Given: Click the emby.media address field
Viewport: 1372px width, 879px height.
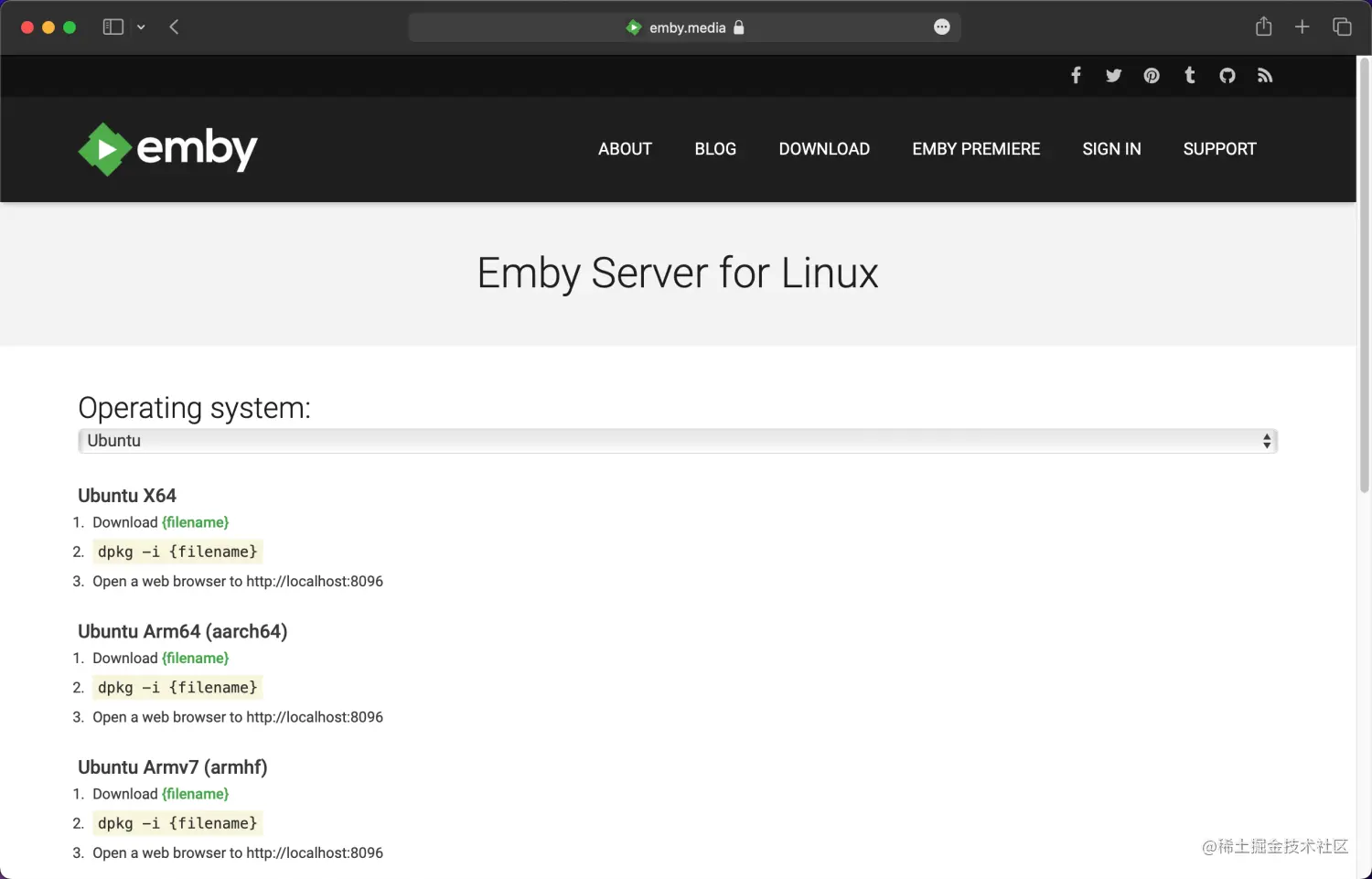Looking at the screenshot, I should coord(684,27).
